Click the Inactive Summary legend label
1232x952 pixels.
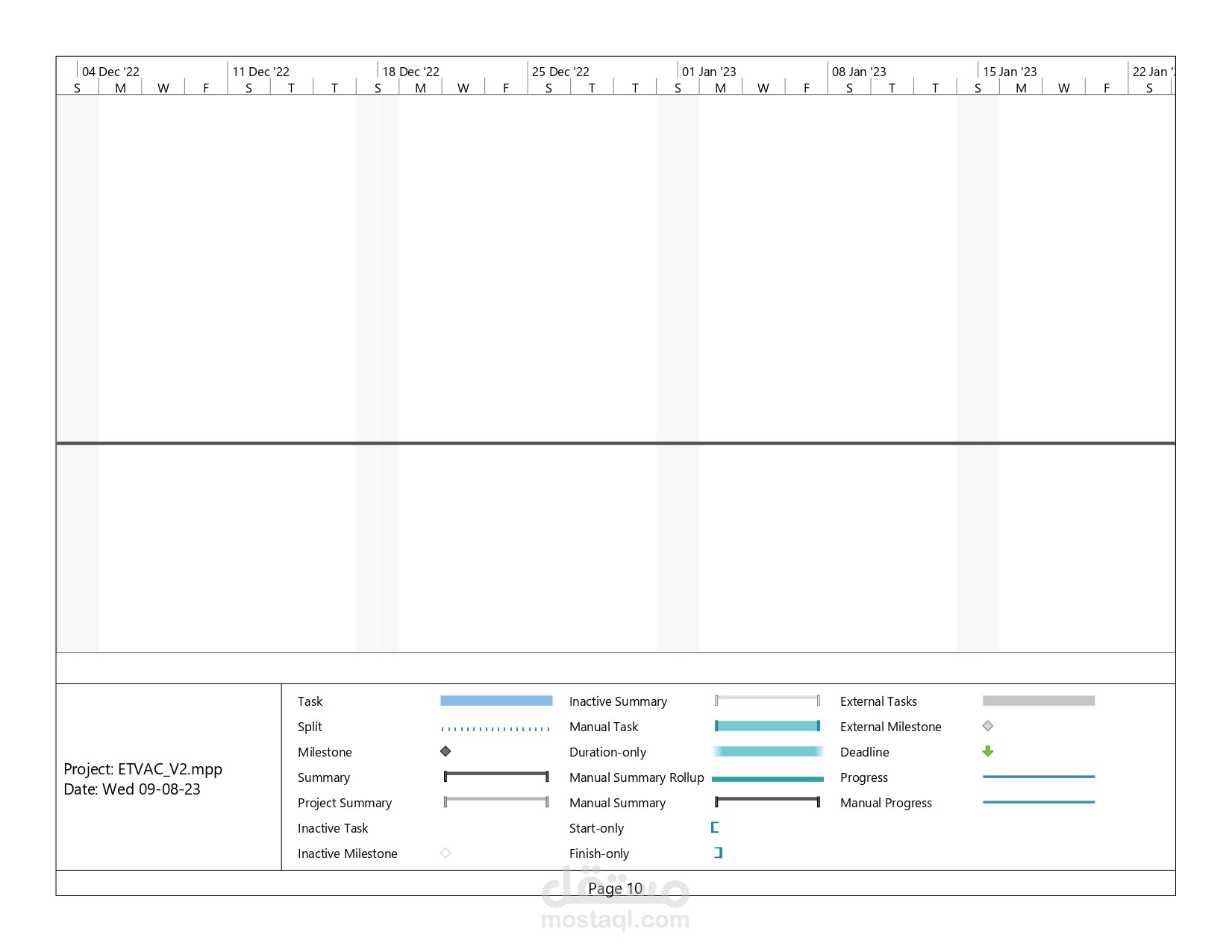pos(618,701)
